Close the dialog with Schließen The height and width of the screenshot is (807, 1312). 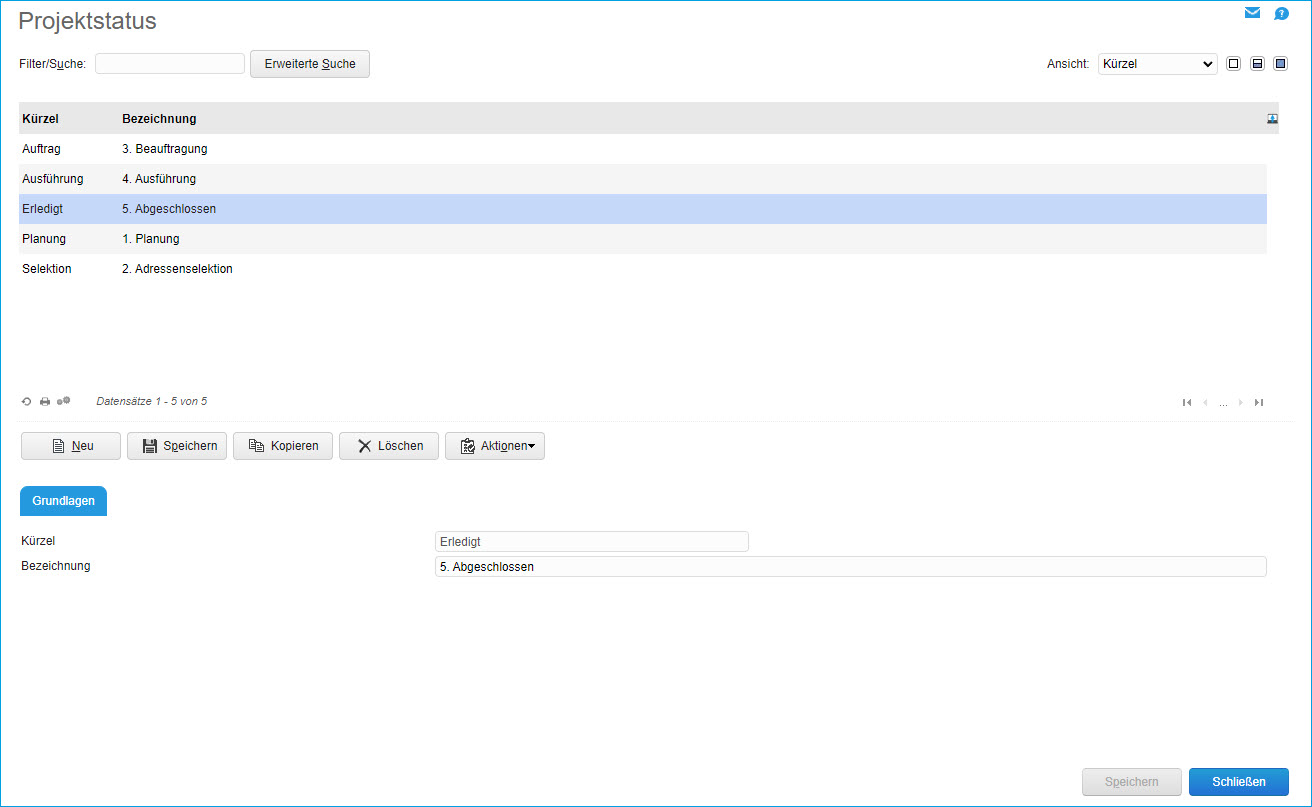pyautogui.click(x=1239, y=782)
